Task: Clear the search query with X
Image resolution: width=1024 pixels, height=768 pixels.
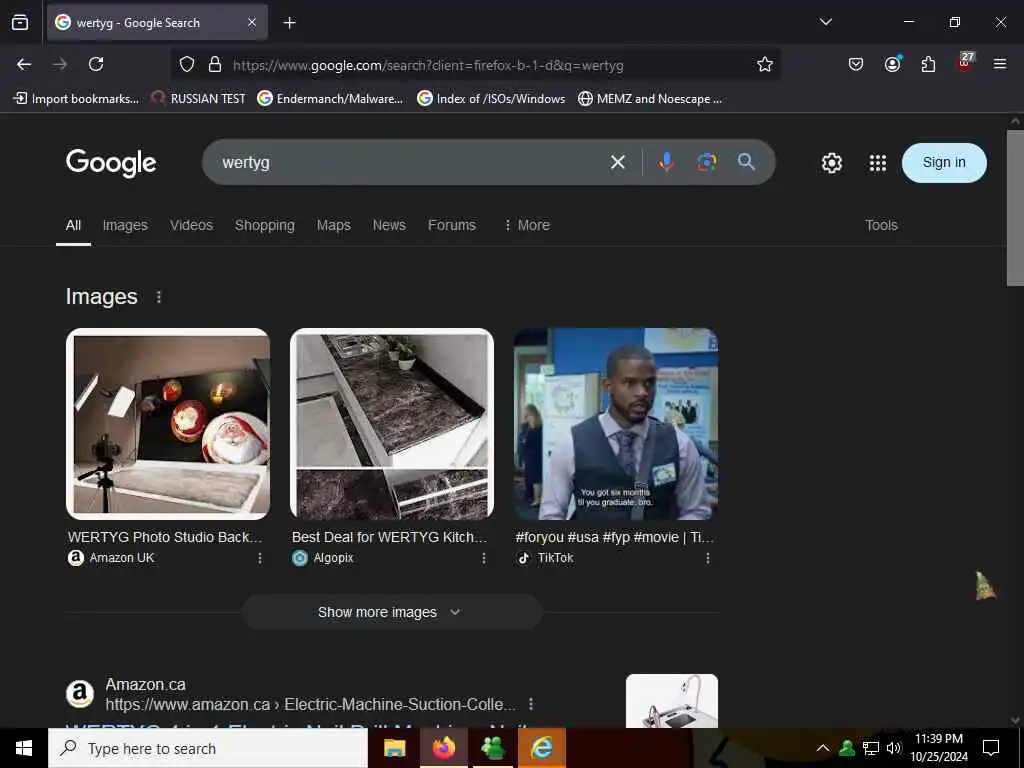Action: [618, 162]
